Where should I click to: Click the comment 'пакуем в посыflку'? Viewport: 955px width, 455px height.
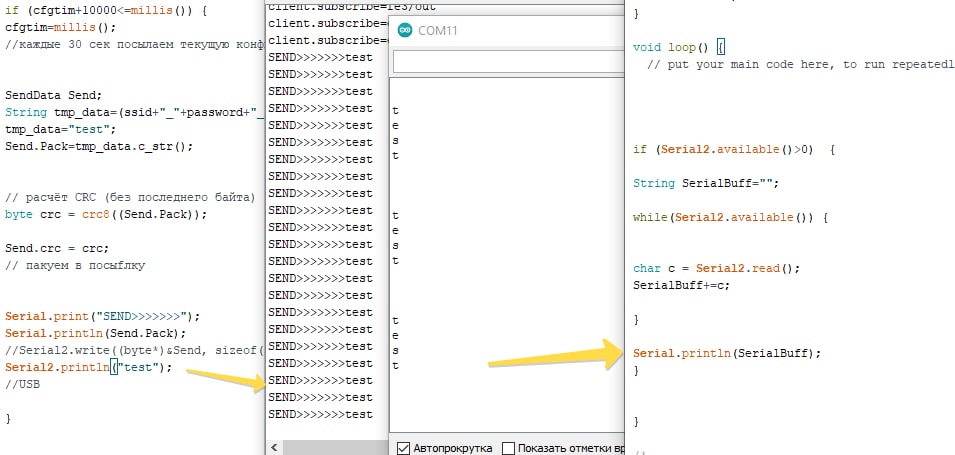74,266
